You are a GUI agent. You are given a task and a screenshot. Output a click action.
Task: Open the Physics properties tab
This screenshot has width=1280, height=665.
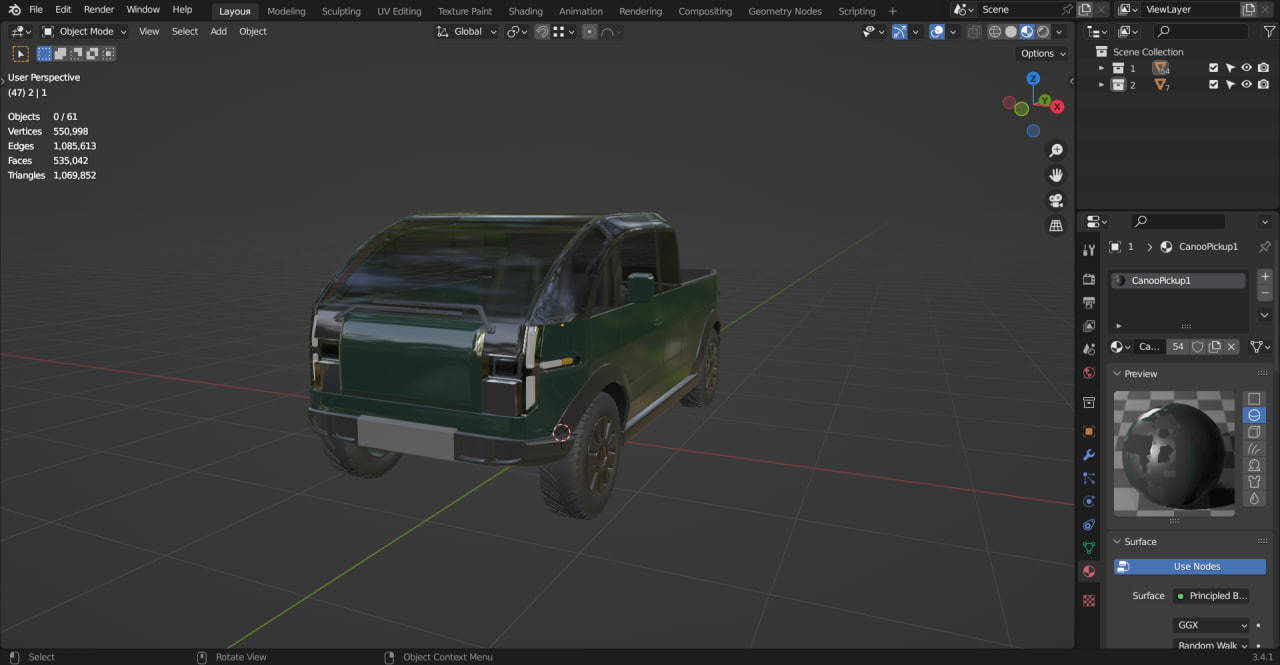point(1089,501)
